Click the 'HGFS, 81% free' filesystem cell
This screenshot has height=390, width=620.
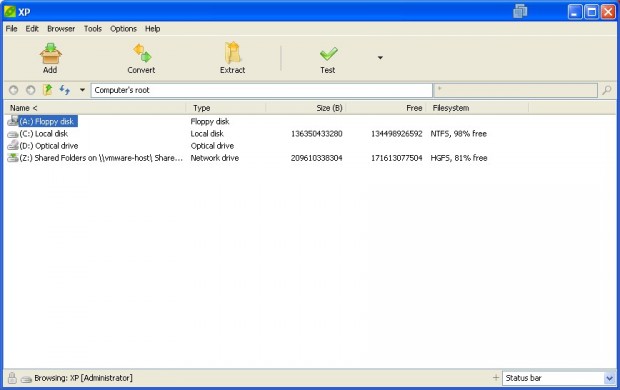pyautogui.click(x=459, y=158)
